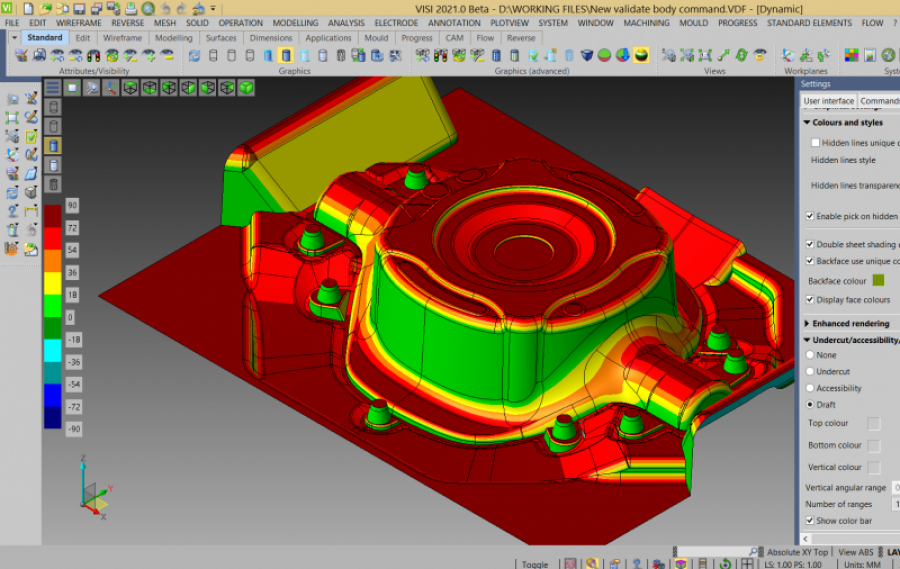Viewport: 900px width, 569px height.
Task: Click the hamburger menu icon in viewport toolbar
Action: tap(52, 88)
